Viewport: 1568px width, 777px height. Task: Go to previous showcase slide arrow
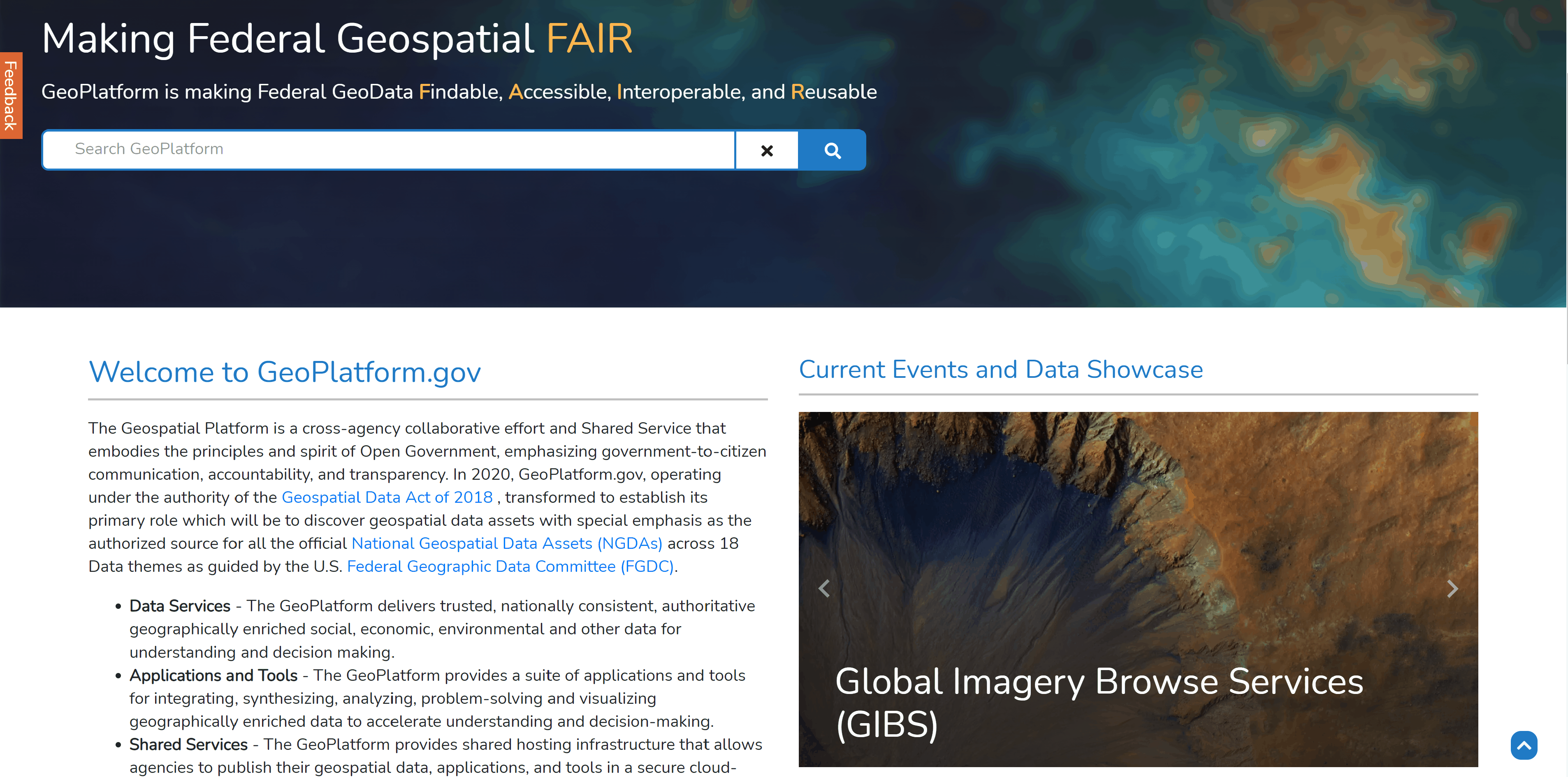click(824, 588)
